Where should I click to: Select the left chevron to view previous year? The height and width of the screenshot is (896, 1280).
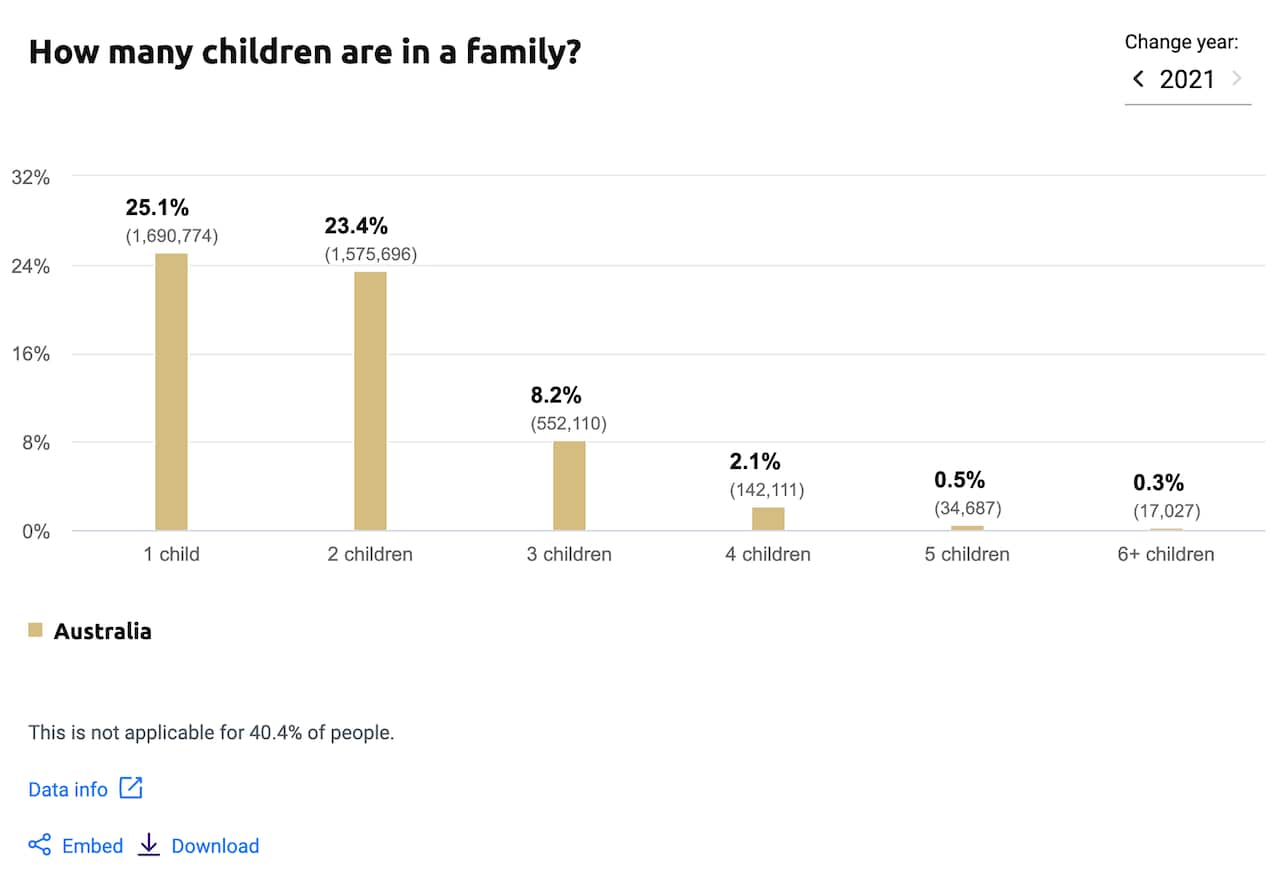1138,78
